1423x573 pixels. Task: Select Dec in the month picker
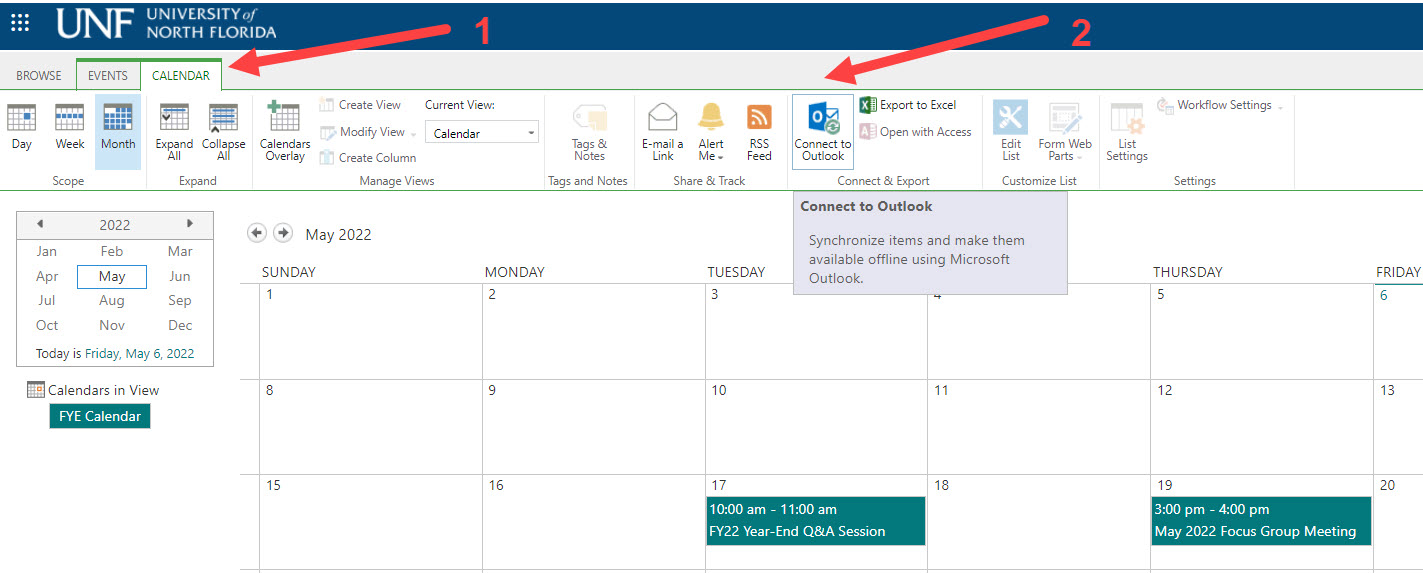(180, 325)
